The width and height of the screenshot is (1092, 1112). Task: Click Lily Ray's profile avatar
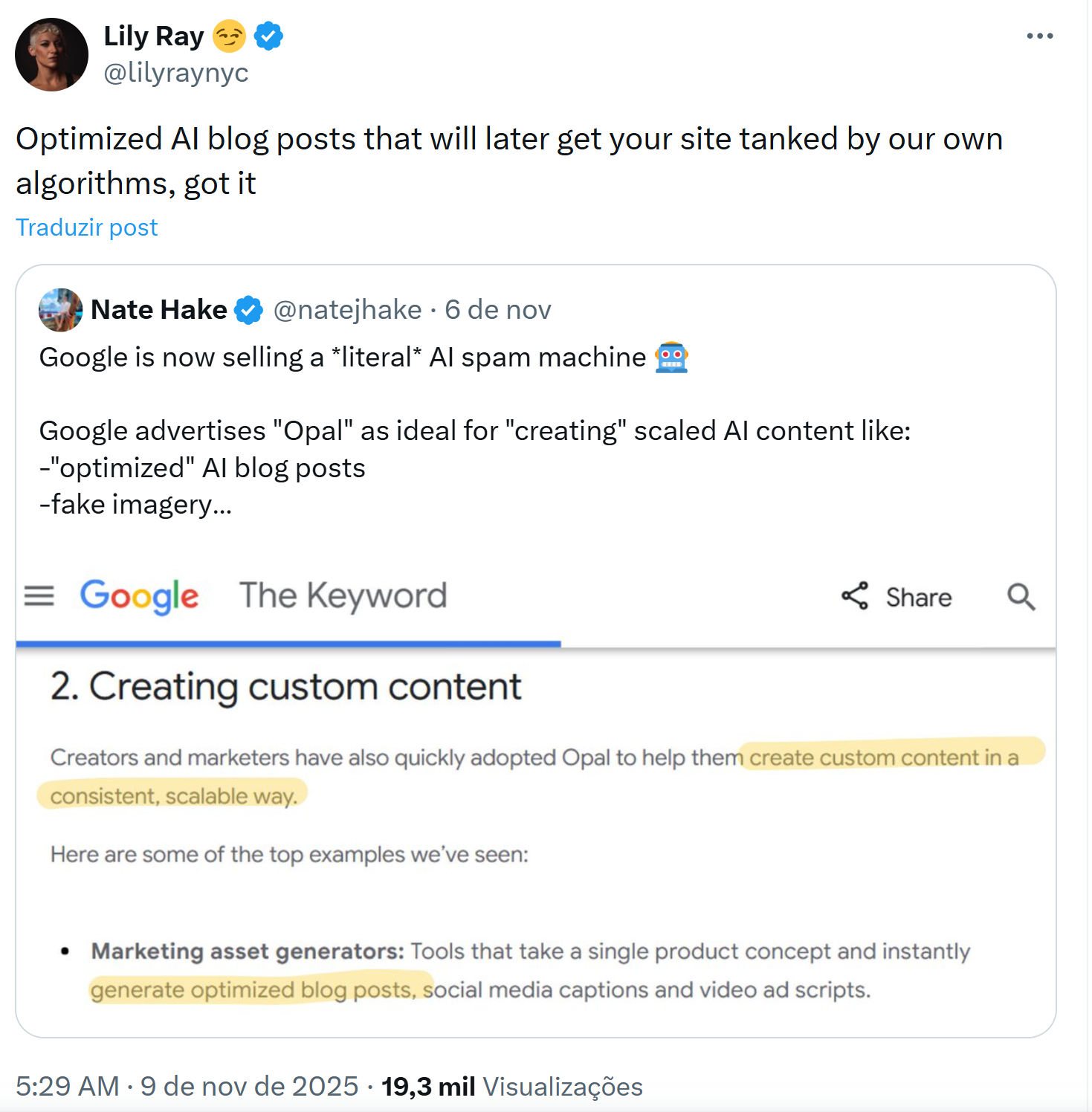pyautogui.click(x=51, y=55)
